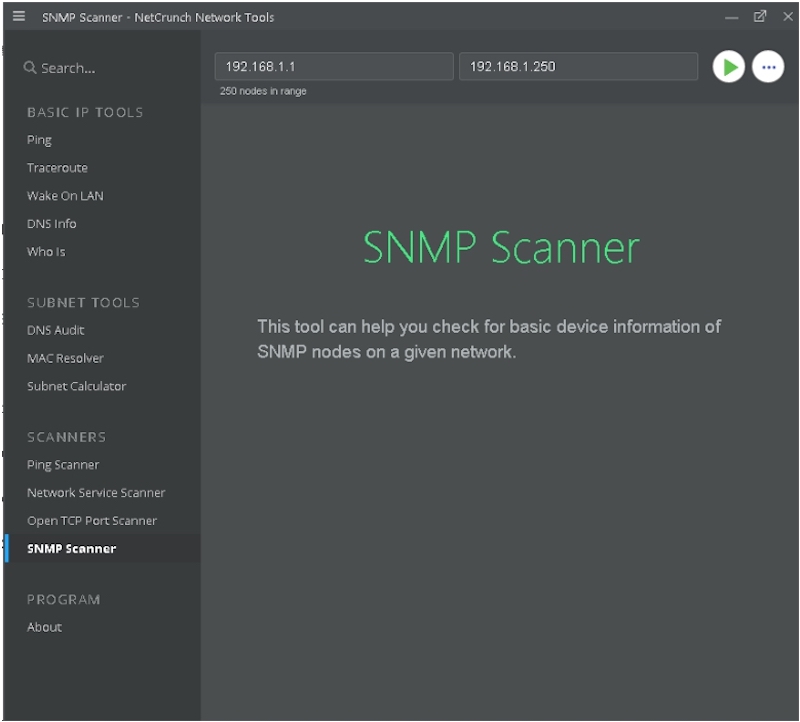Click the starting IP address field 192.168.1.1
The image size is (800, 722).
click(x=335, y=66)
